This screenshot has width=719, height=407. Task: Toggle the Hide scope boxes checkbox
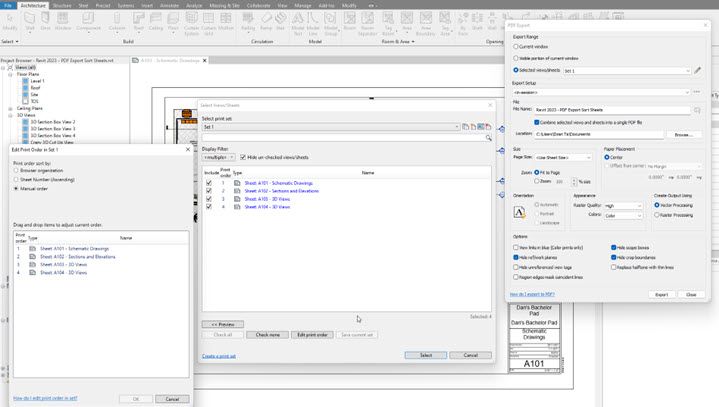[614, 248]
